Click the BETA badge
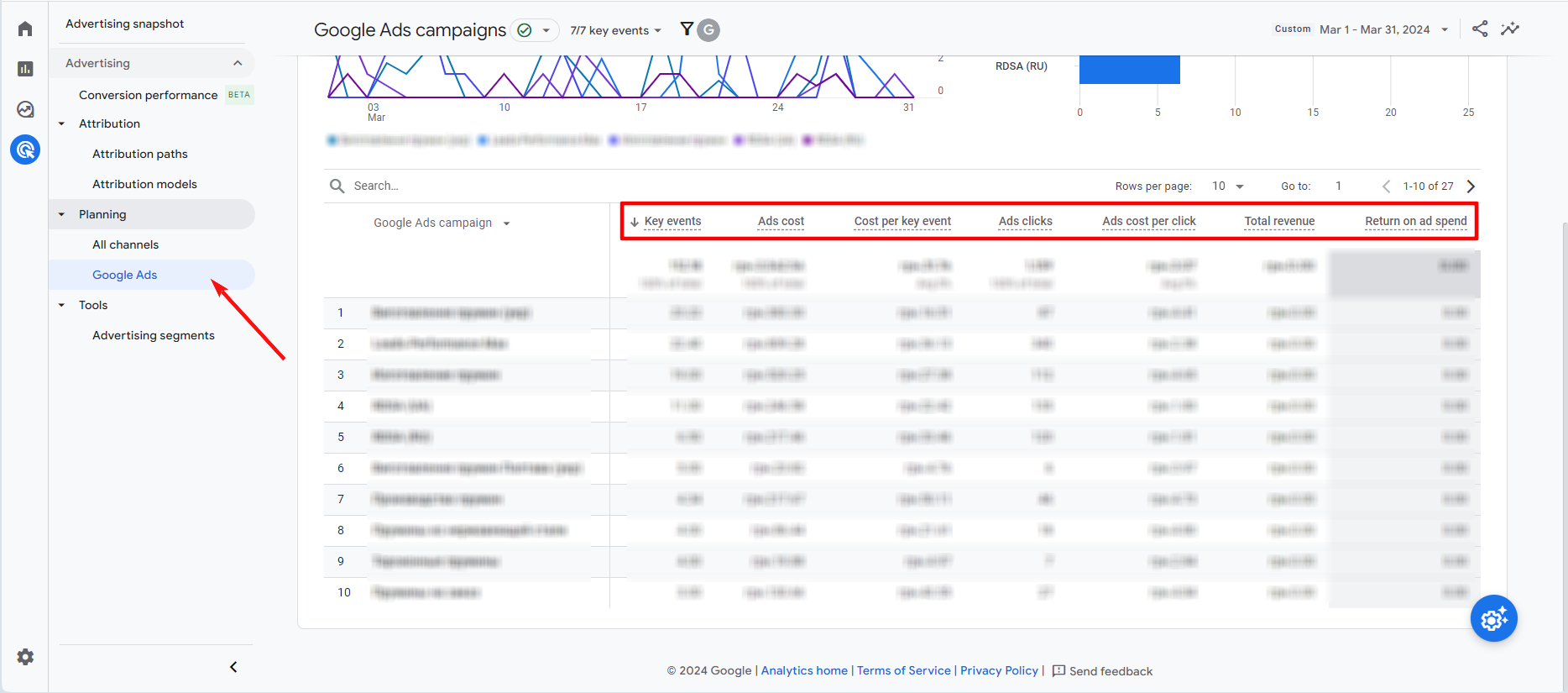This screenshot has width=1568, height=693. coord(239,95)
